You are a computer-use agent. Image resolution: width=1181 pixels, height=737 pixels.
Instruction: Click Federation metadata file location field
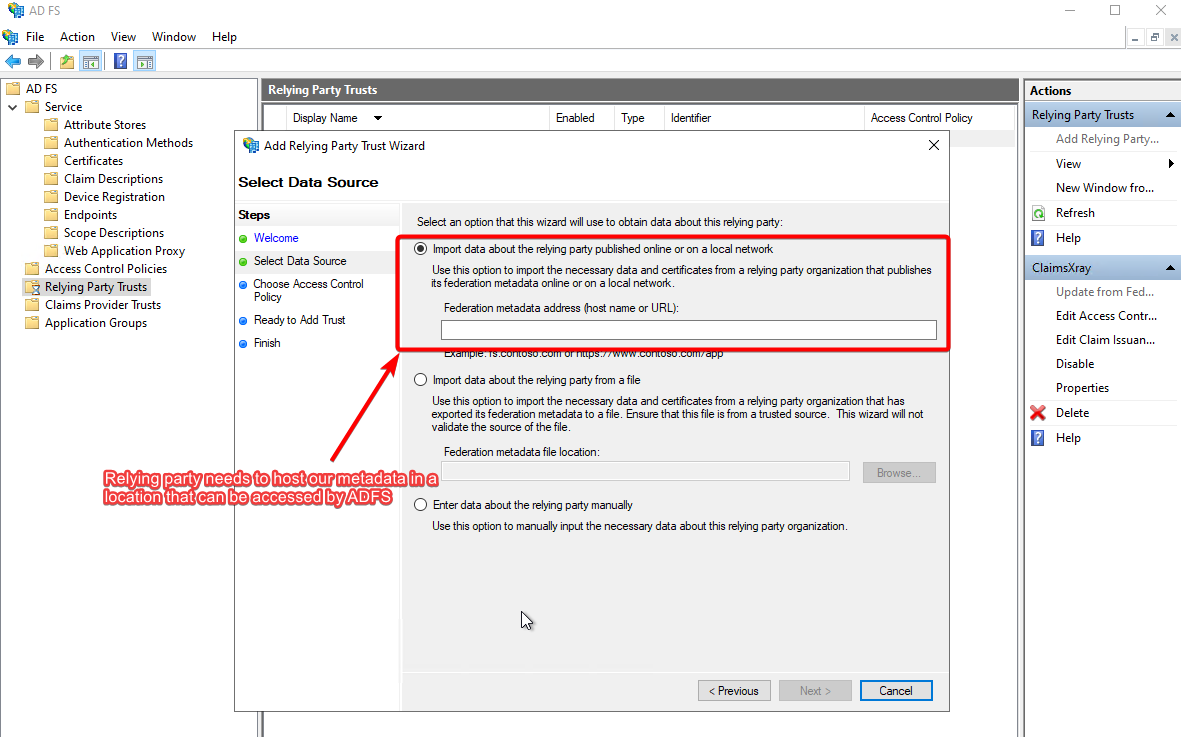(645, 472)
